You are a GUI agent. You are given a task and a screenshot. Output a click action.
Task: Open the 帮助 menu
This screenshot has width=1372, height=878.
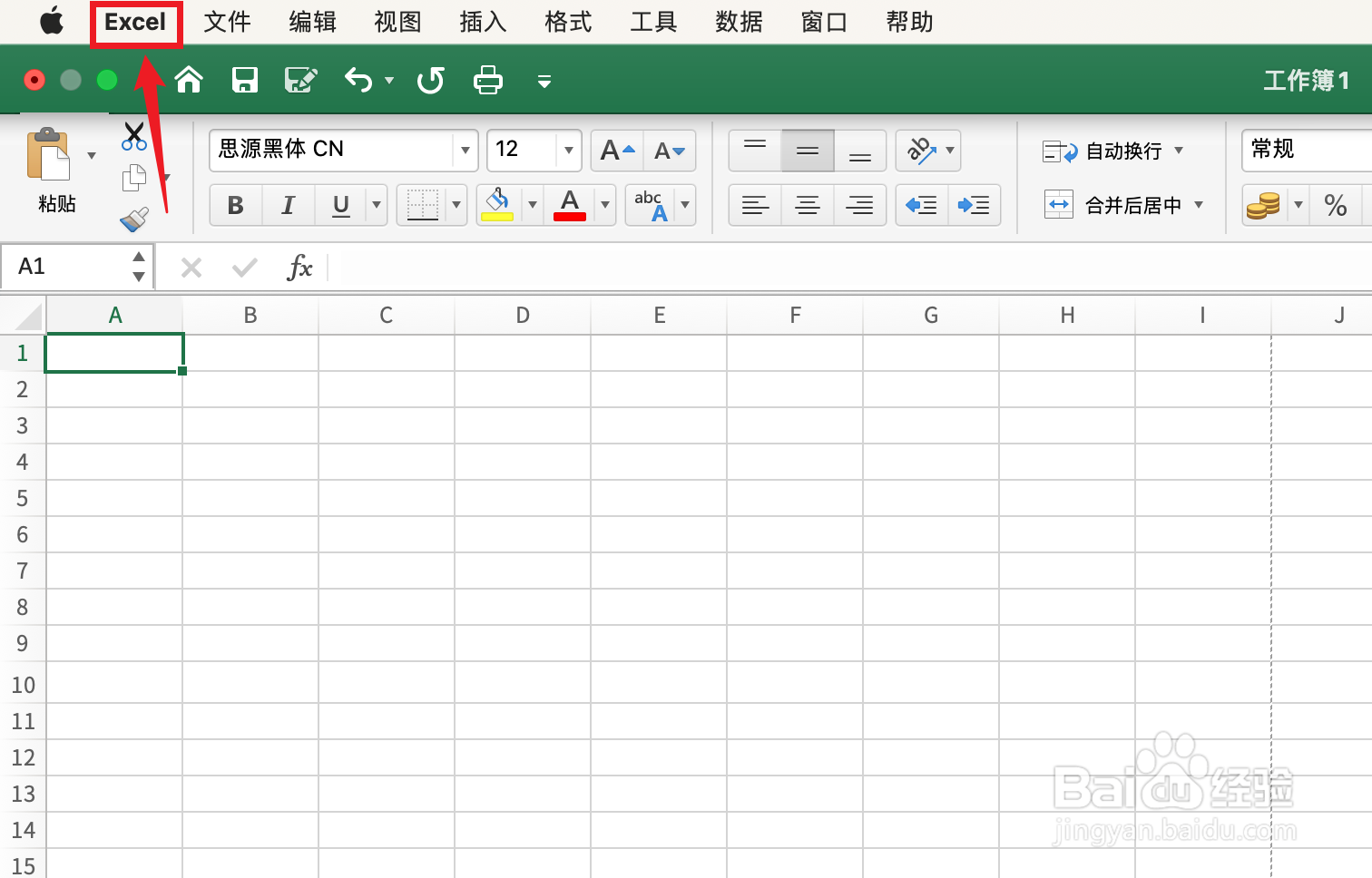909,22
